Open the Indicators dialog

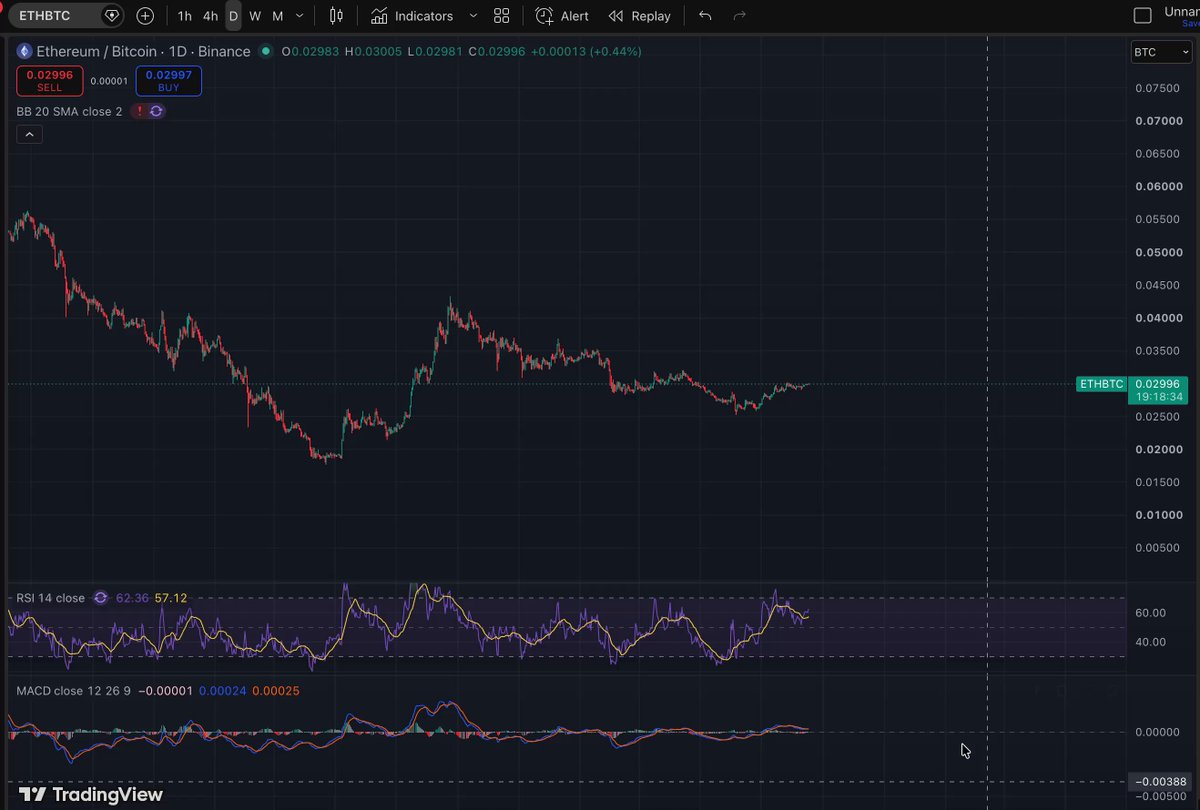click(x=412, y=16)
